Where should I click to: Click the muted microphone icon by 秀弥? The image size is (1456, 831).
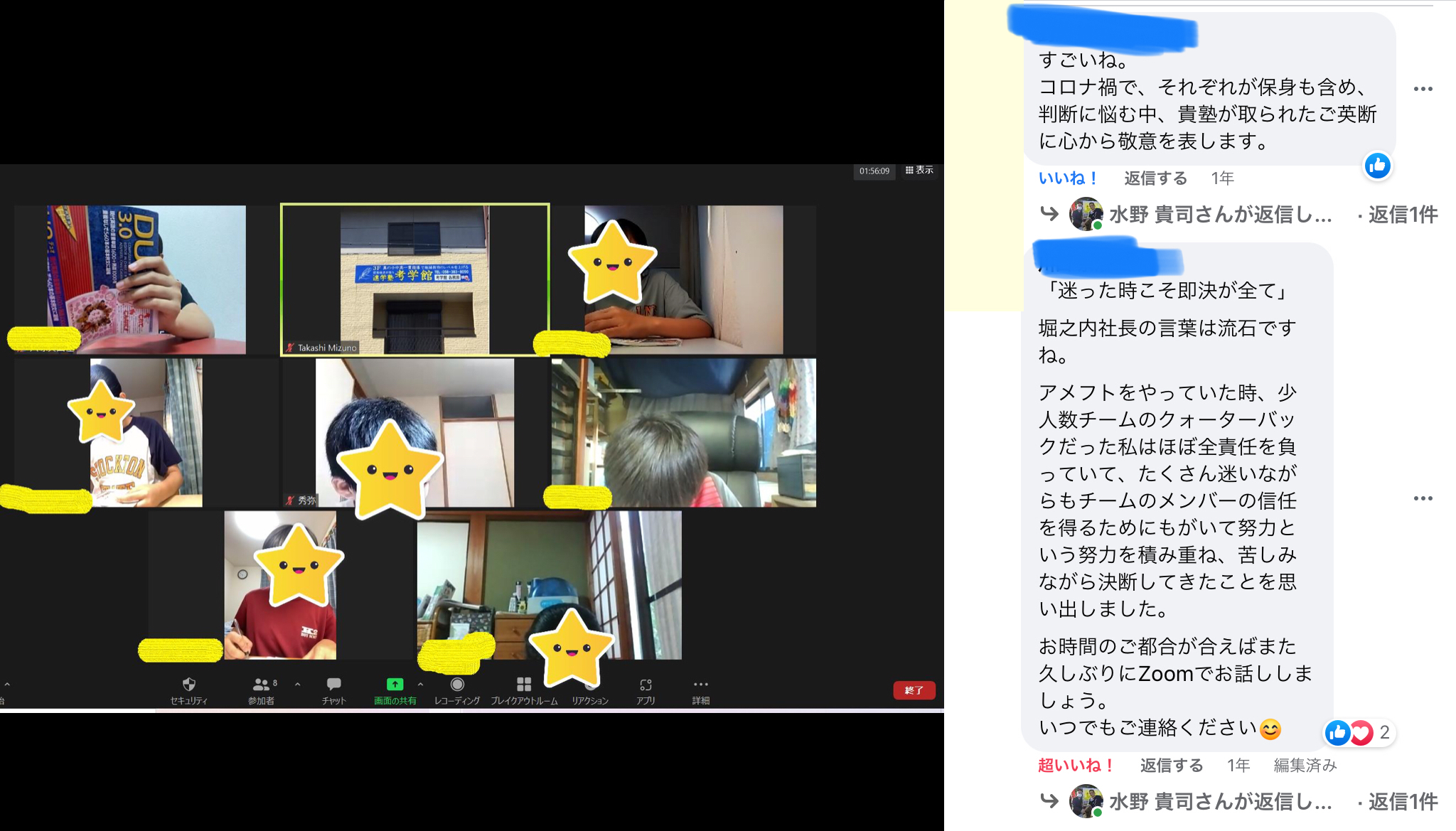point(290,500)
